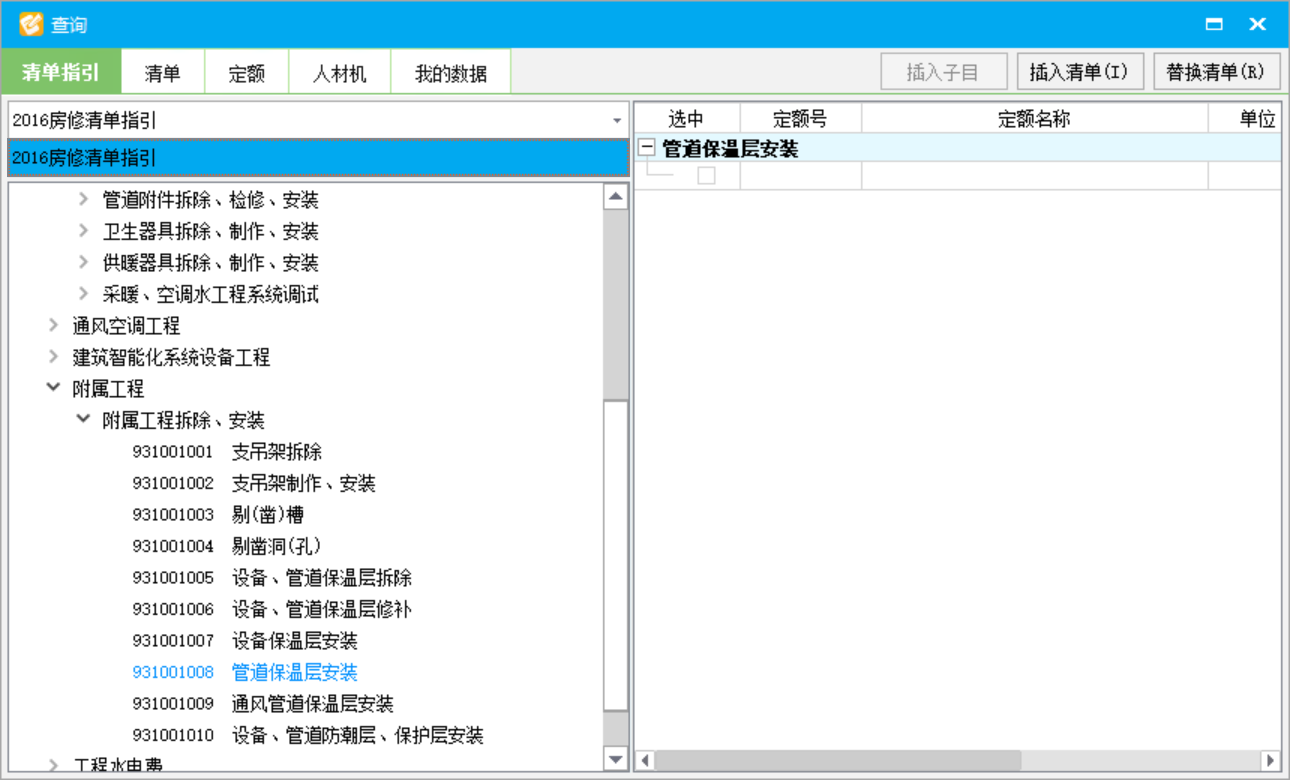
Task: Open the 2016房修清单指引 dropdown arrow
Action: 617,121
